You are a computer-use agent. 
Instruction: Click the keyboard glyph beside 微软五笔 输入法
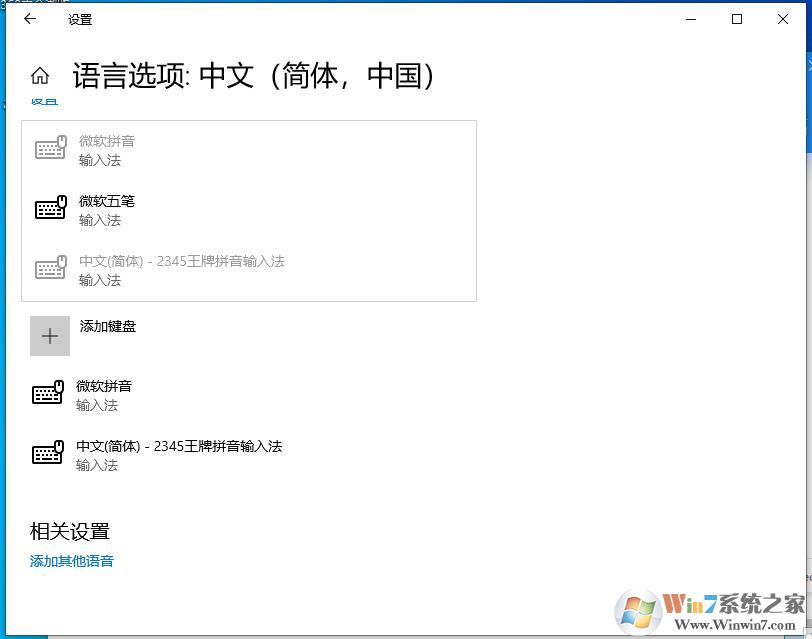[x=49, y=210]
